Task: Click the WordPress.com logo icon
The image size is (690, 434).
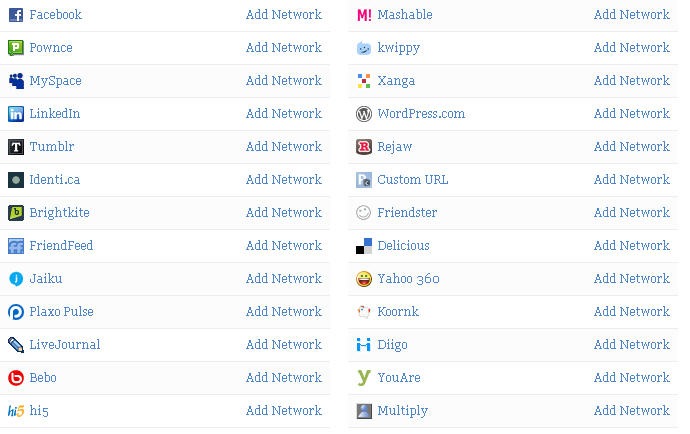Action: pyautogui.click(x=364, y=114)
